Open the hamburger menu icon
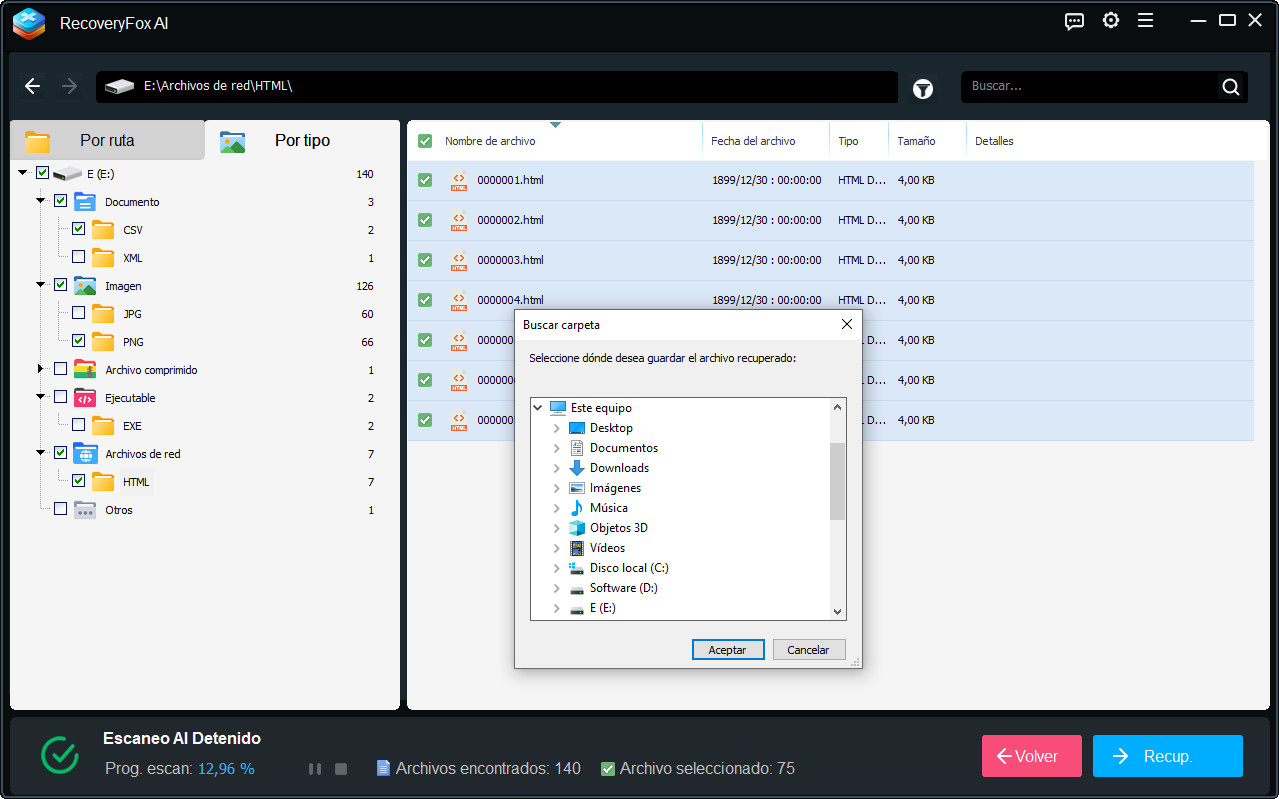The width and height of the screenshot is (1279, 799). tap(1145, 21)
